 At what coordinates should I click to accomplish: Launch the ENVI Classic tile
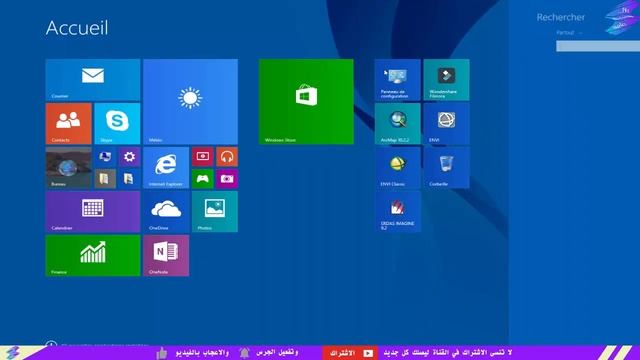[398, 168]
